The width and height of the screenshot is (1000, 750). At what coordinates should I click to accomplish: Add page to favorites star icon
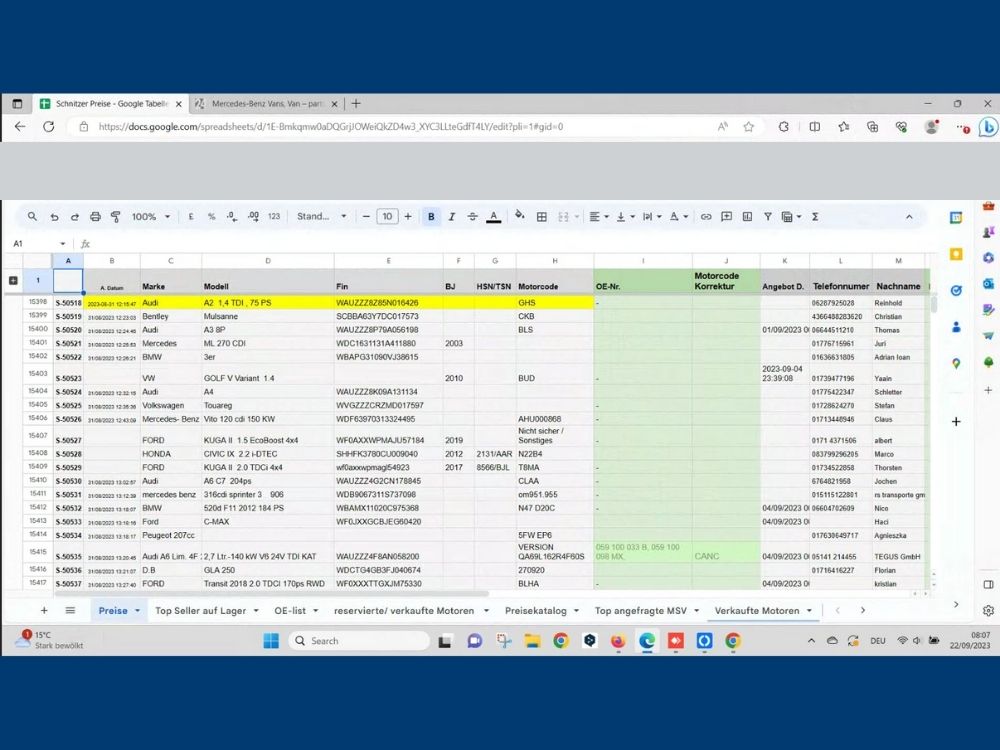[749, 126]
